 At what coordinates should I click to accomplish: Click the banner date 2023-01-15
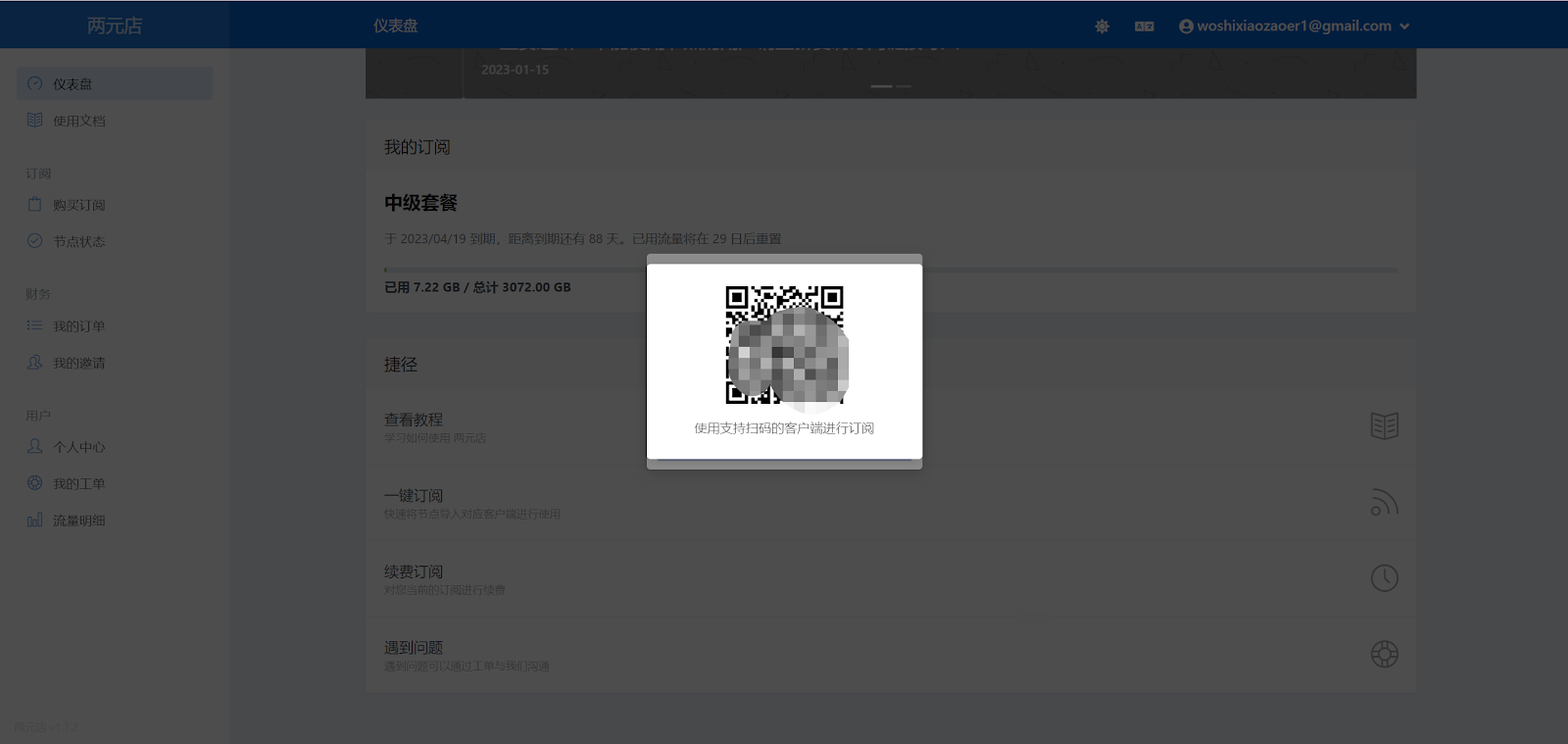[514, 70]
